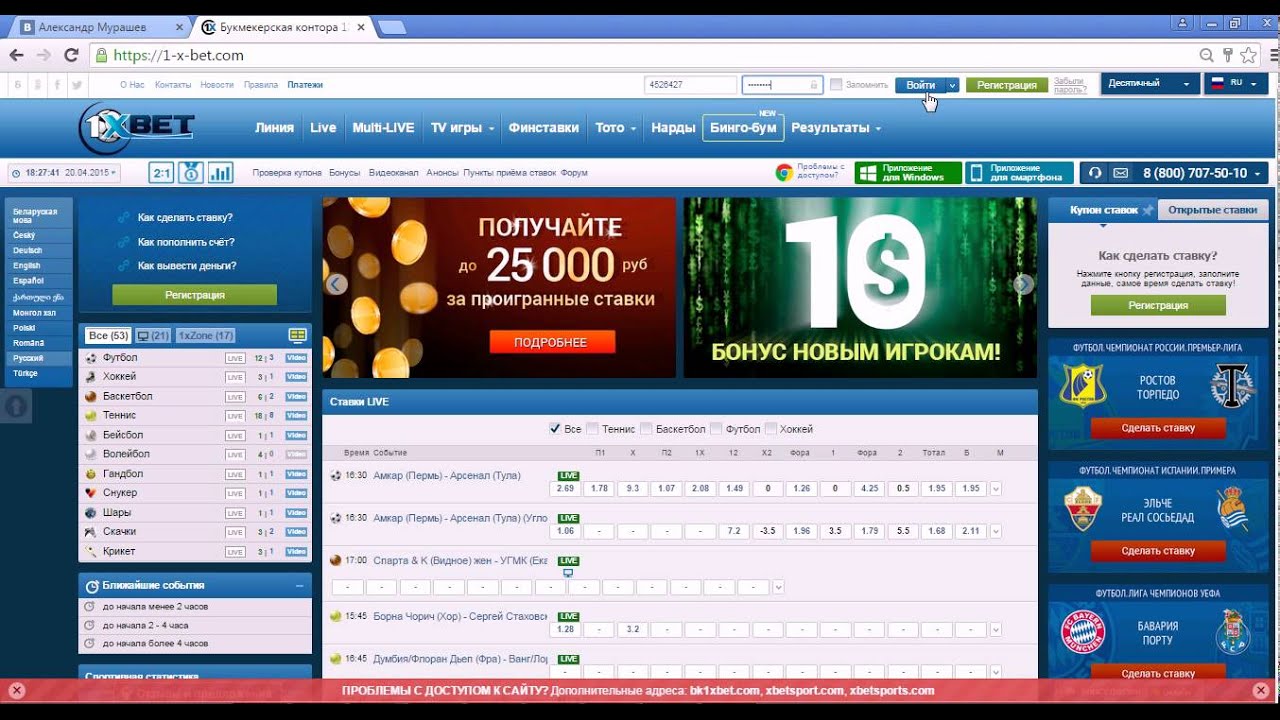1280x720 pixels.
Task: Click the Войти login button
Action: (920, 85)
